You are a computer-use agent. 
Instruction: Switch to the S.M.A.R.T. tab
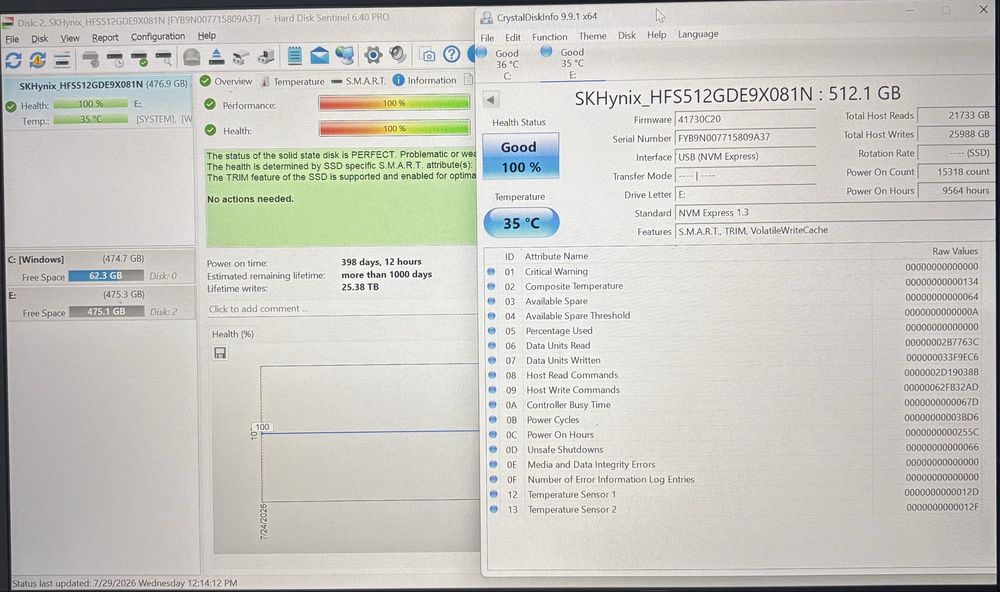click(359, 81)
